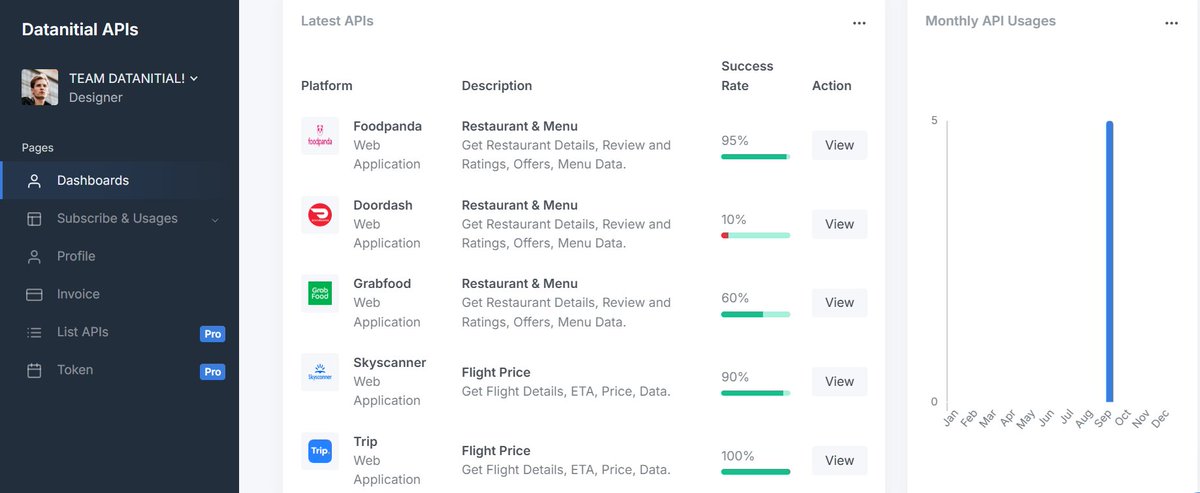Go to the Dashboards page
This screenshot has height=493, width=1200.
pos(93,181)
